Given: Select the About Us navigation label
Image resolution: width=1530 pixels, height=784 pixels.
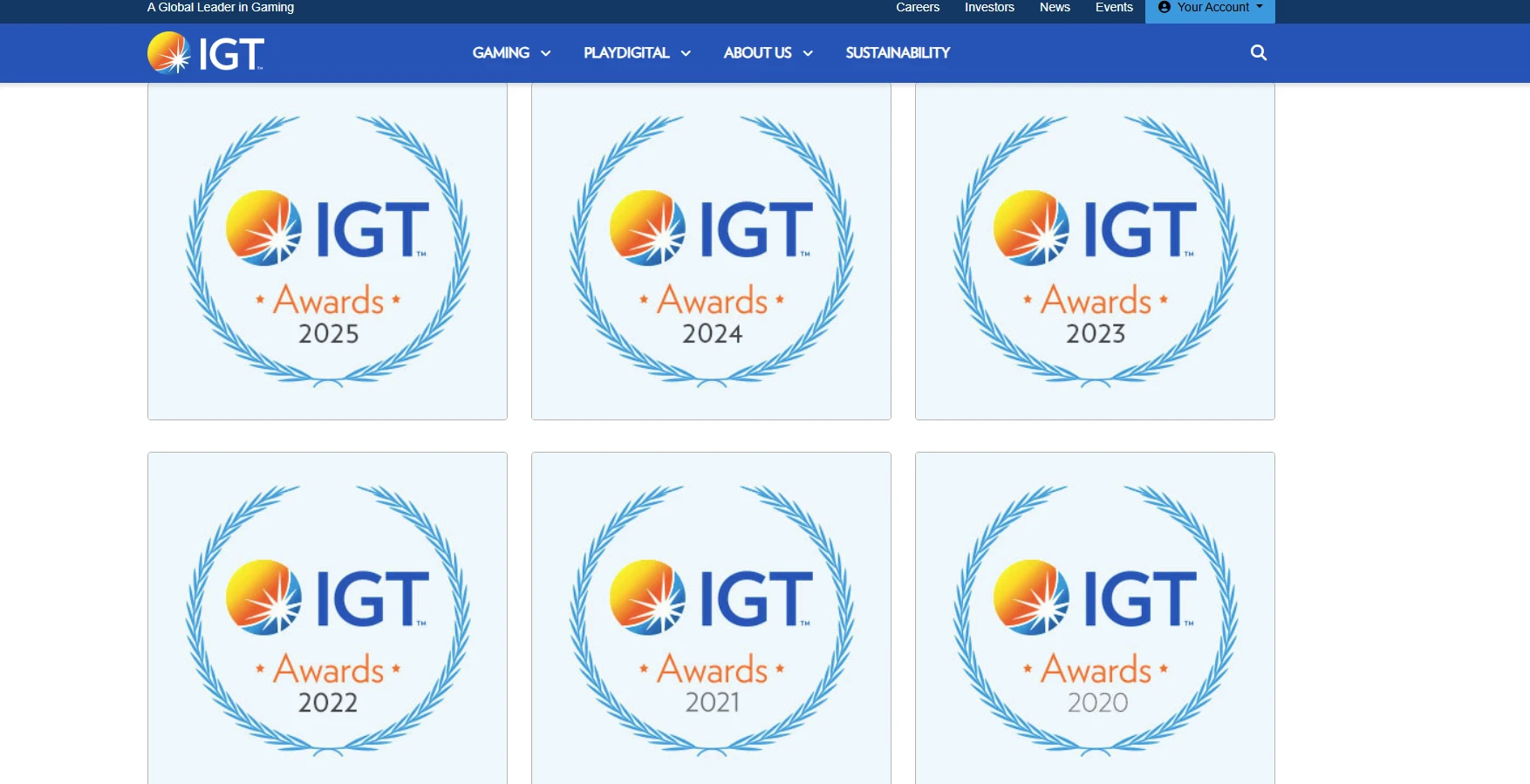Looking at the screenshot, I should [x=757, y=52].
